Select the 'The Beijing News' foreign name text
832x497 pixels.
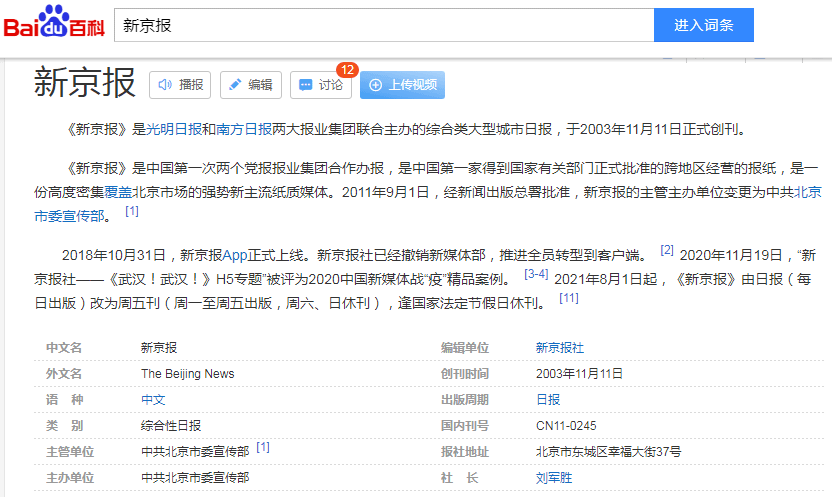pos(187,373)
